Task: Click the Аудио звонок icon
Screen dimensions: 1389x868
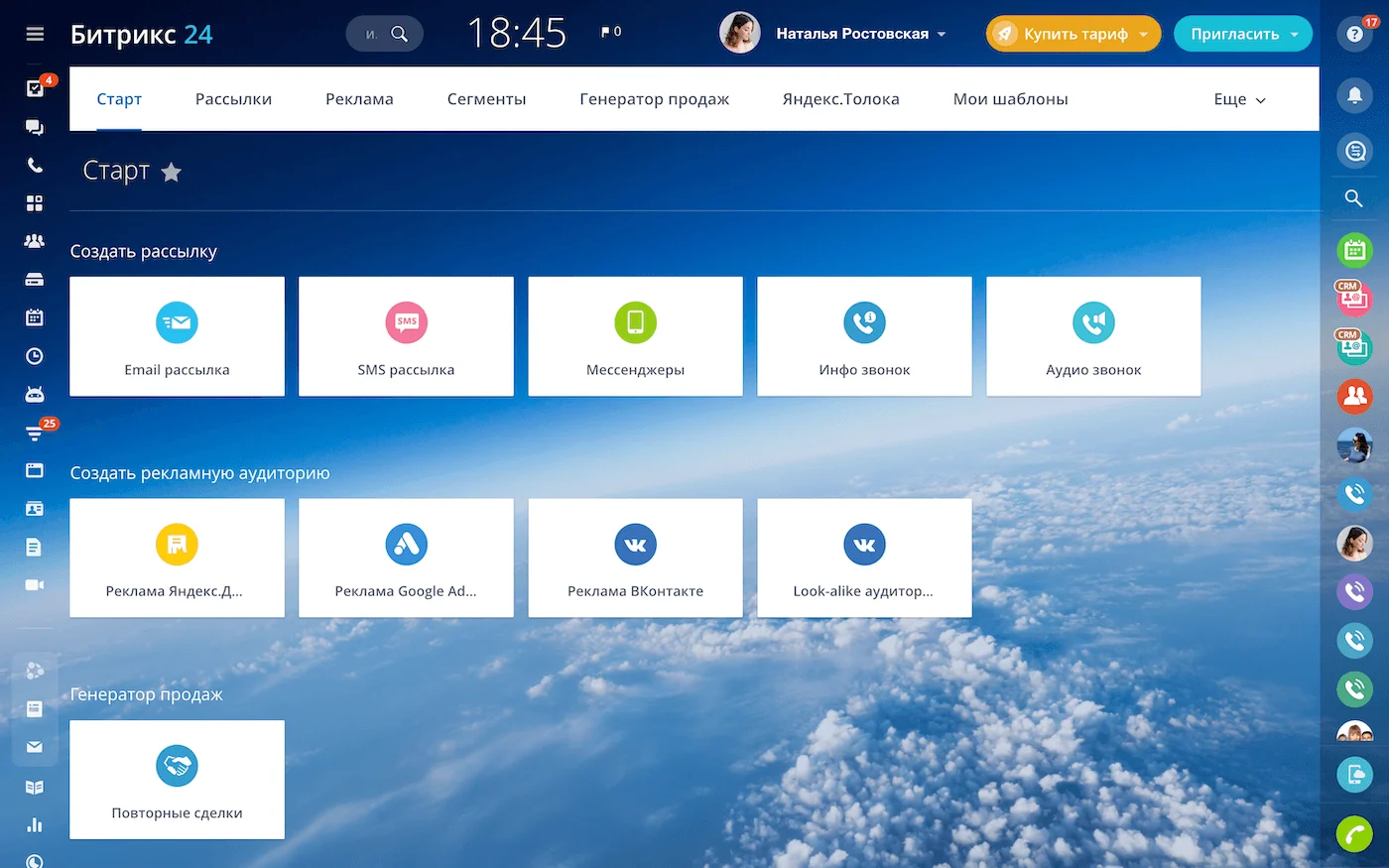Action: click(x=1093, y=322)
